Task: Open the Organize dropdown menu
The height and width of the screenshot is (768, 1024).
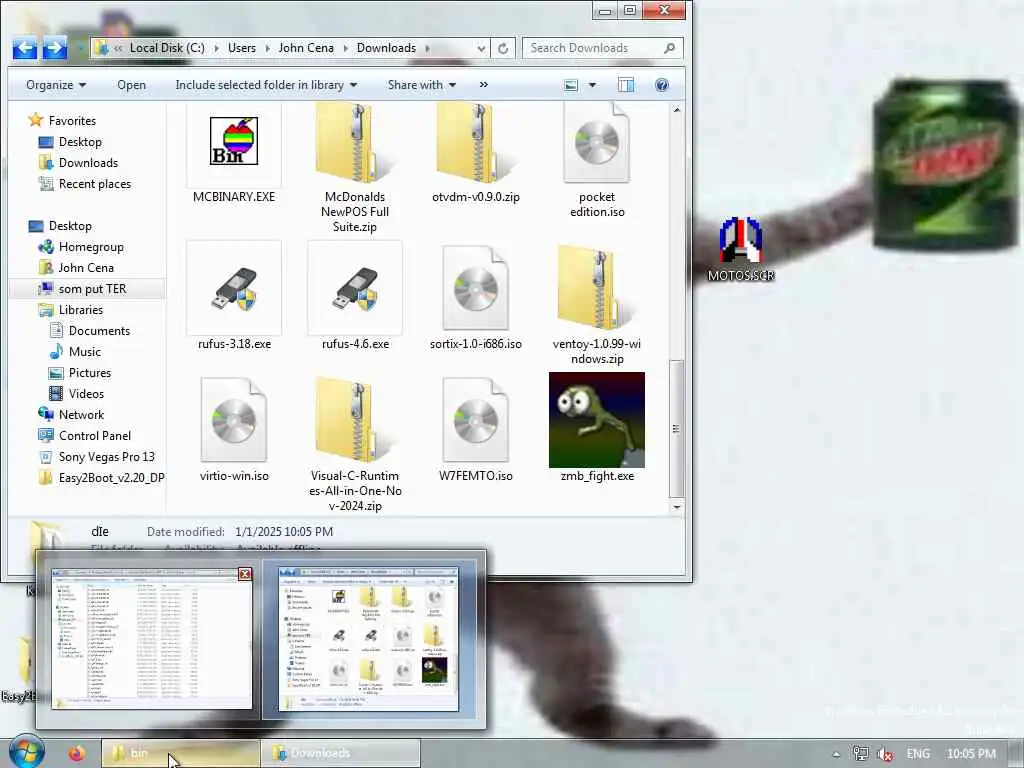Action: (56, 85)
